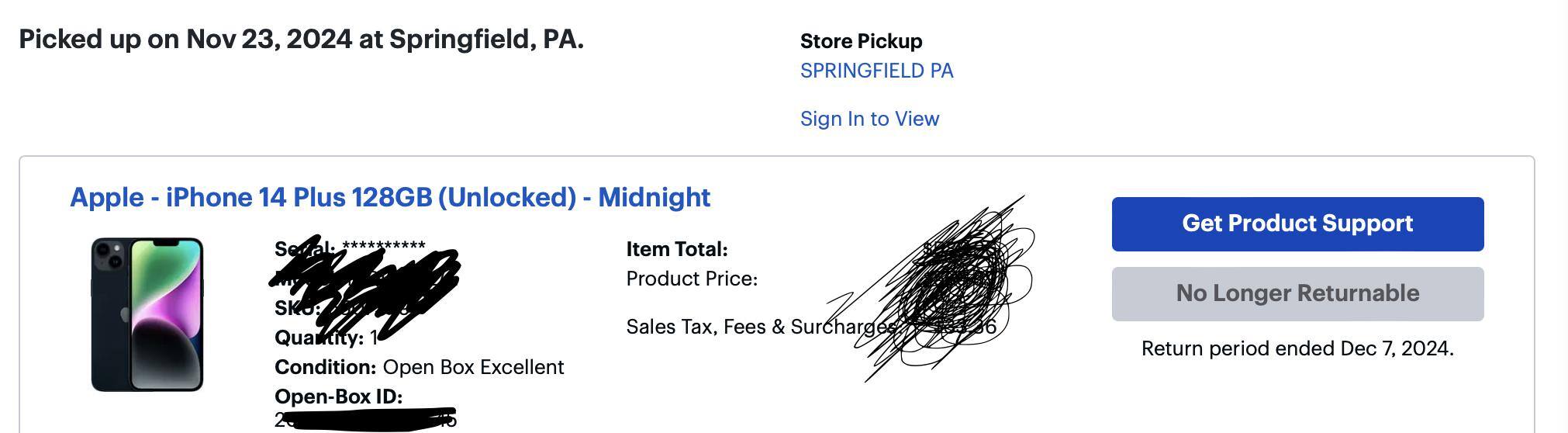Click the redacted Open-Box ID number

coord(366,421)
